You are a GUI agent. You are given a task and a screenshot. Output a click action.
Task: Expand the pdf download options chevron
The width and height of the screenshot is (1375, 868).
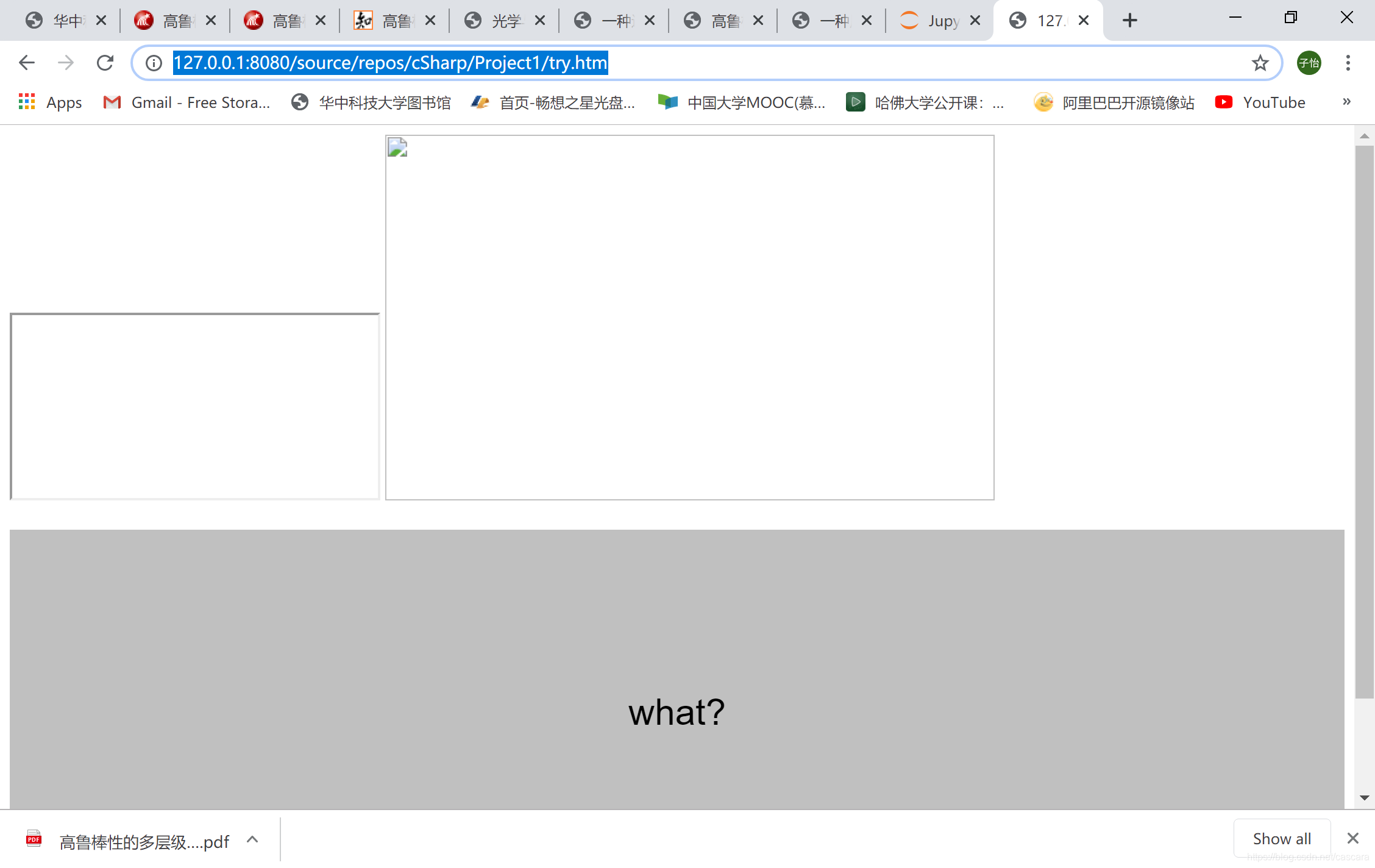(x=252, y=840)
